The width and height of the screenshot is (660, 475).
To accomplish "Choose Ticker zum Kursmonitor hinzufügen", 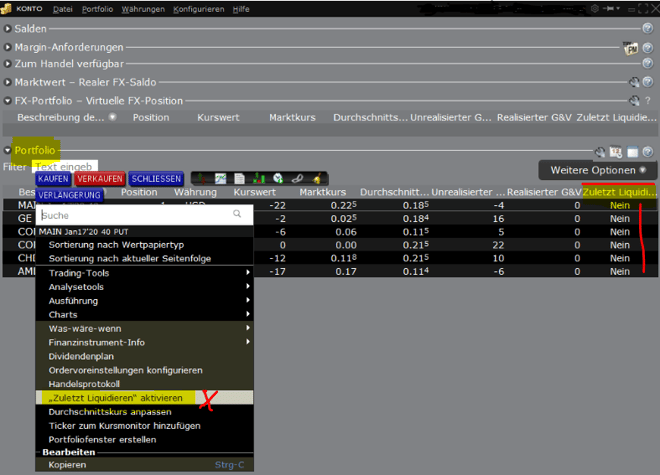I will (144, 426).
